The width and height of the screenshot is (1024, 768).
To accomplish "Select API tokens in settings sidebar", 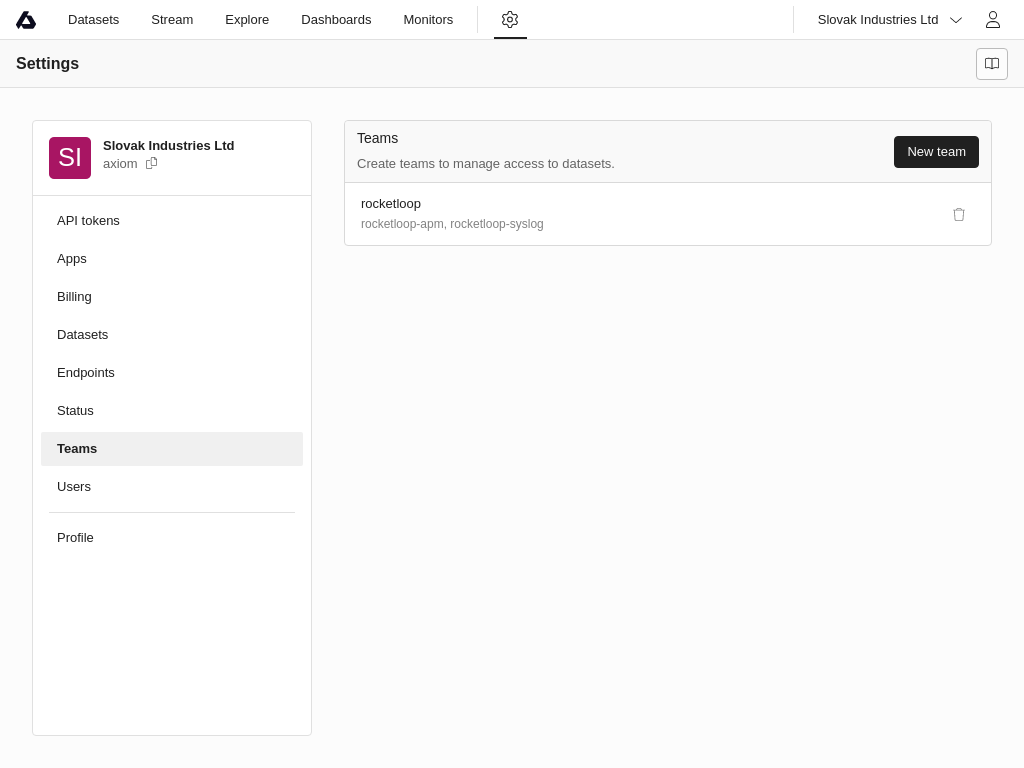I will click(88, 221).
